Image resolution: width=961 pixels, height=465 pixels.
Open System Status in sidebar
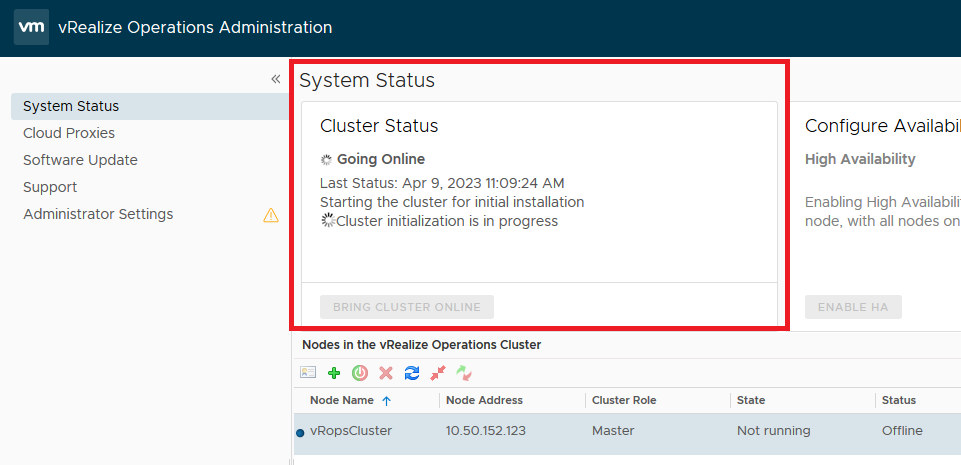(150, 106)
